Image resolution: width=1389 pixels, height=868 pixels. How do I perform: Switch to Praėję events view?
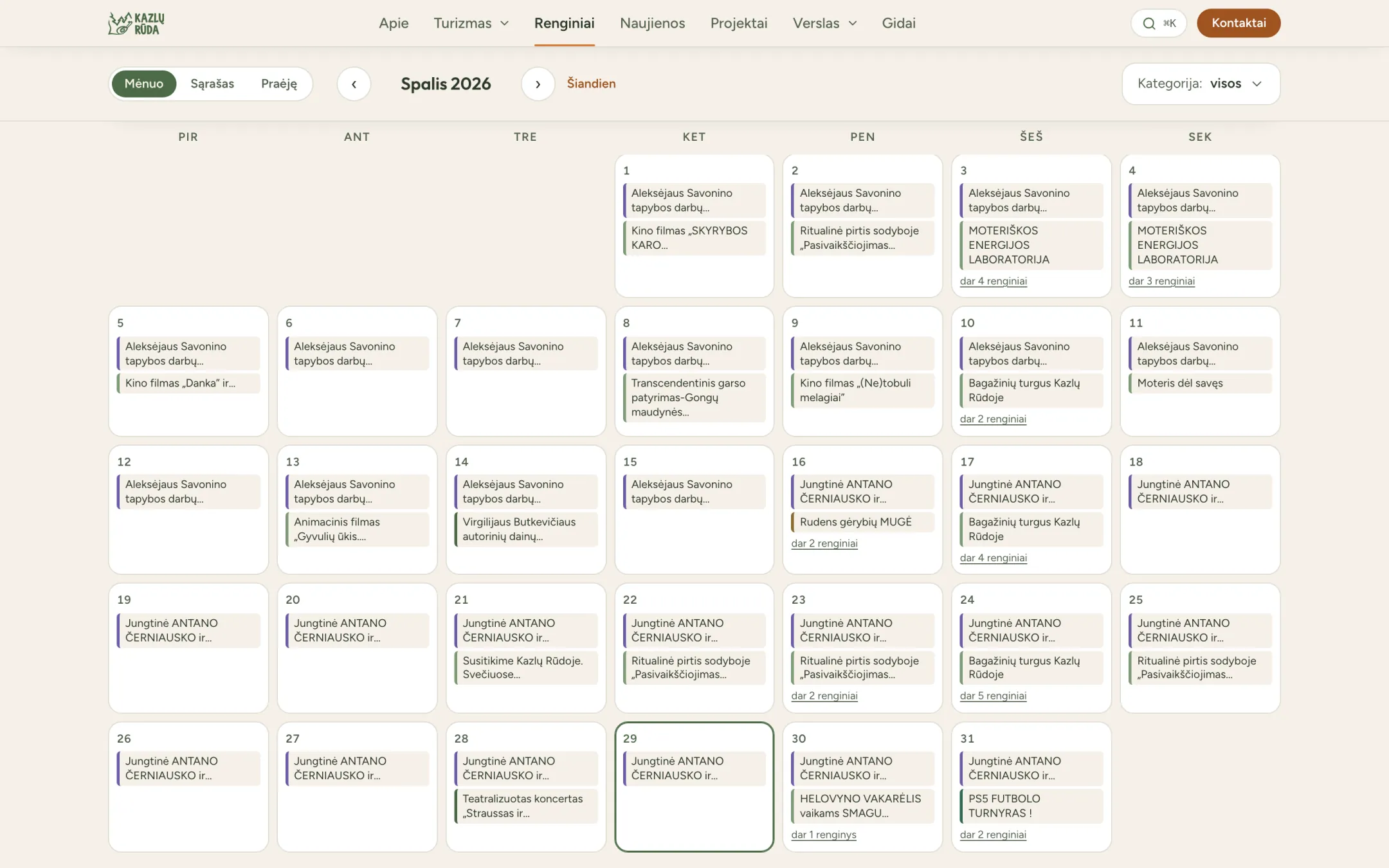(x=279, y=84)
